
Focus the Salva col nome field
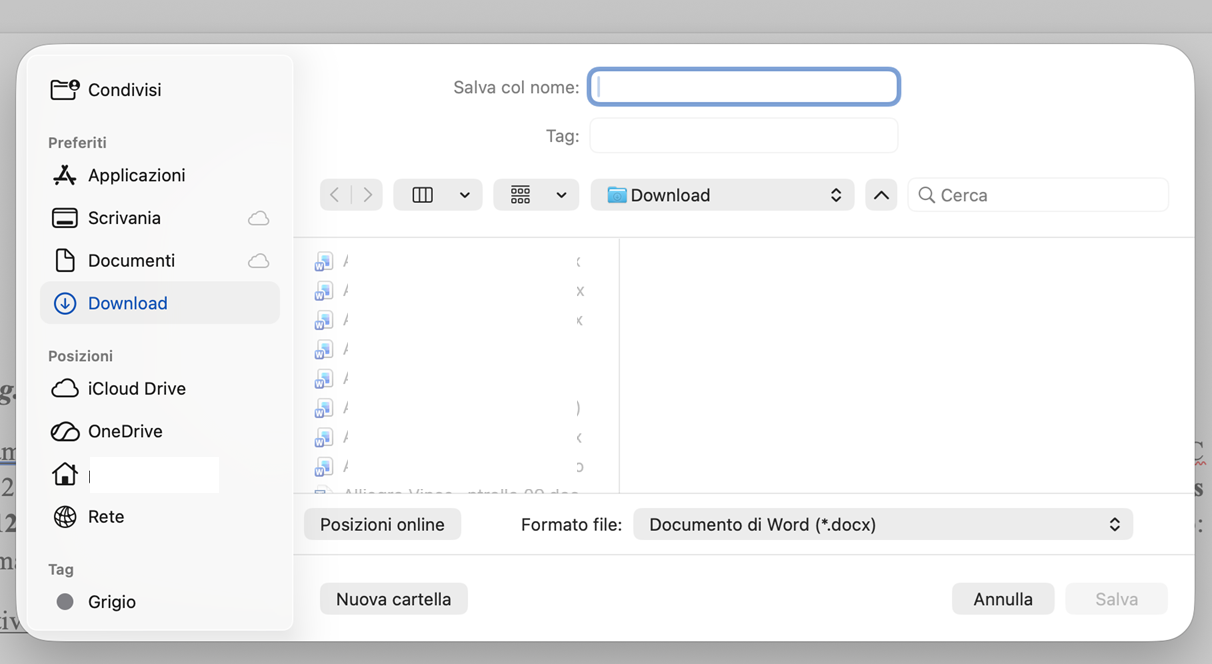(744, 87)
